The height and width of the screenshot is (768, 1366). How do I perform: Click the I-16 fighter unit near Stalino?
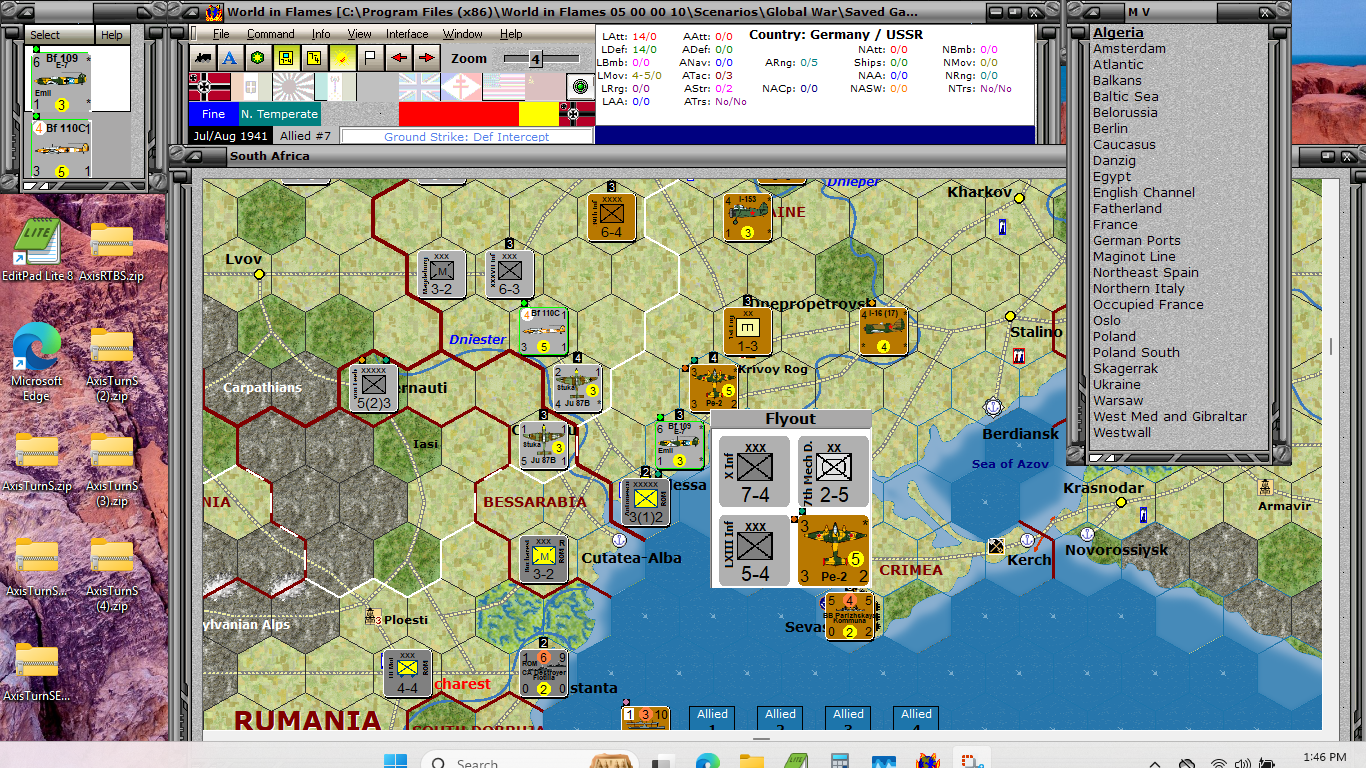pos(884,331)
